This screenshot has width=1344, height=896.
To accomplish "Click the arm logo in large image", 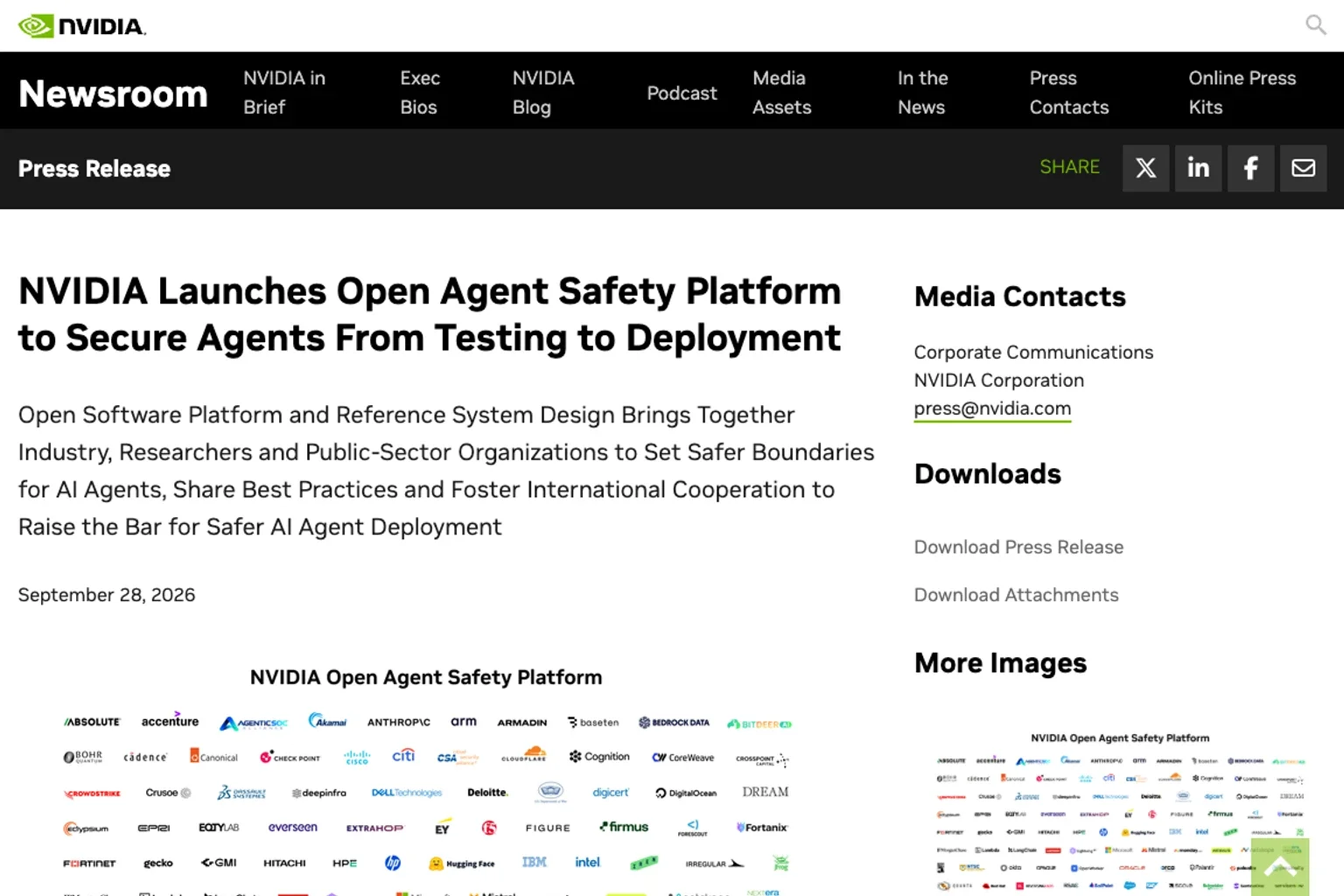I will coord(464,722).
